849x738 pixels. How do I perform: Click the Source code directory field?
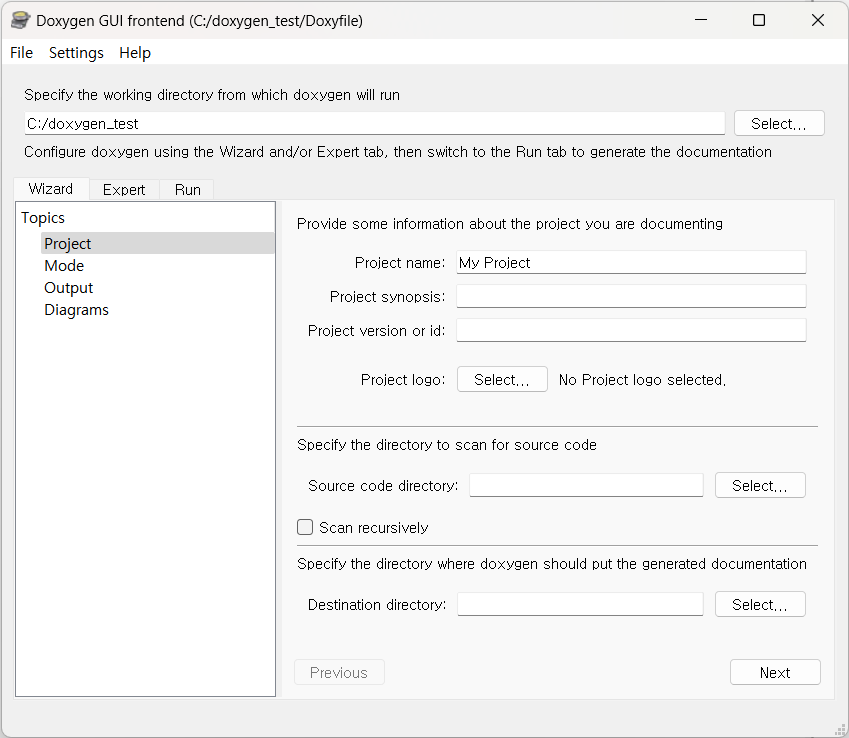point(586,485)
